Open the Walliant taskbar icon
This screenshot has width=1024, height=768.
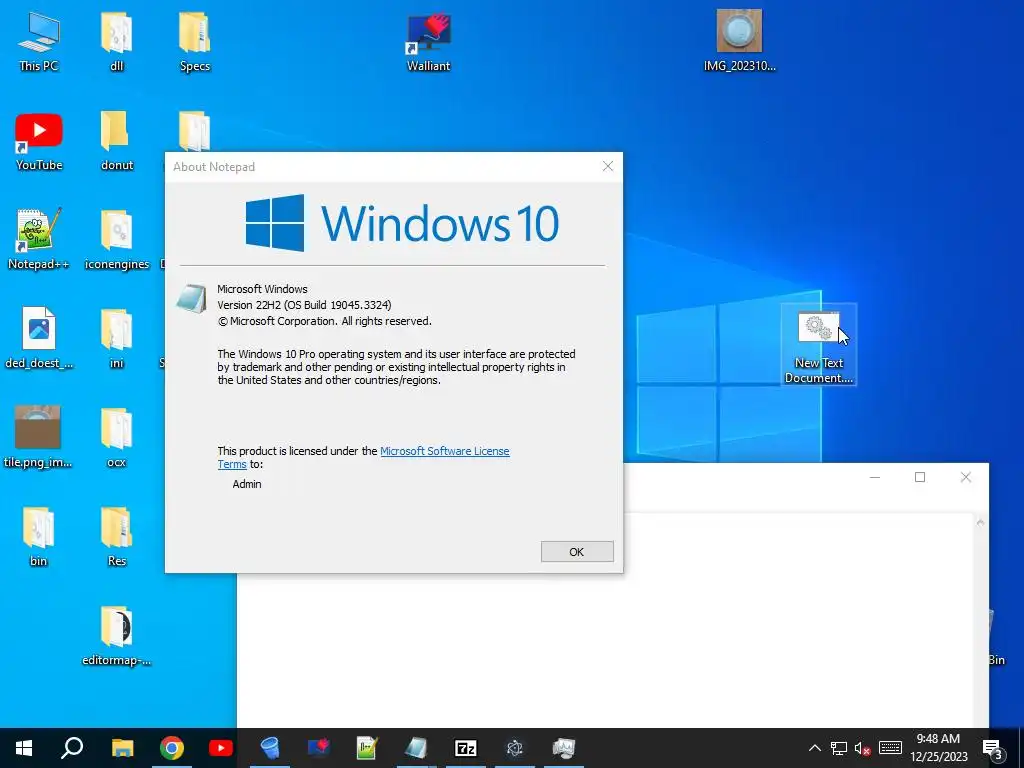[319, 748]
